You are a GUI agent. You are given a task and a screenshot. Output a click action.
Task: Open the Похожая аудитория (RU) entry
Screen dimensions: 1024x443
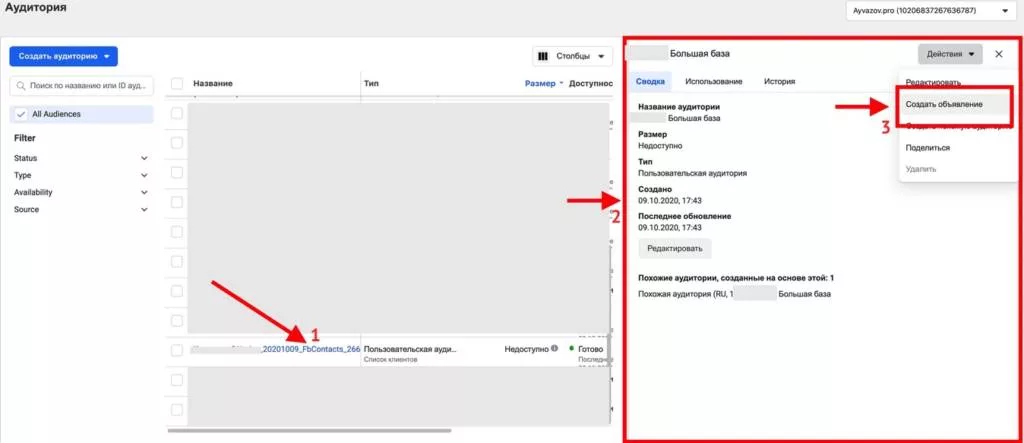pyautogui.click(x=735, y=295)
